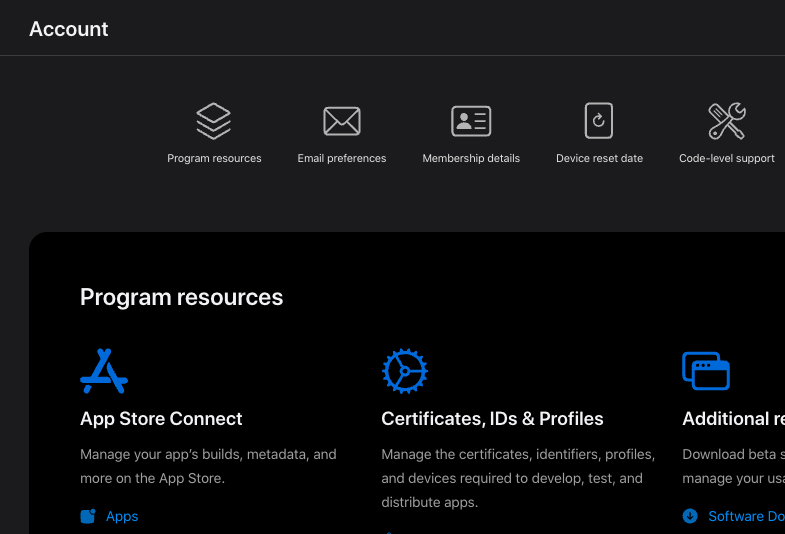The height and width of the screenshot is (534, 785).
Task: Click the "Manage the certificates, identifiers" description
Action: click(x=518, y=478)
